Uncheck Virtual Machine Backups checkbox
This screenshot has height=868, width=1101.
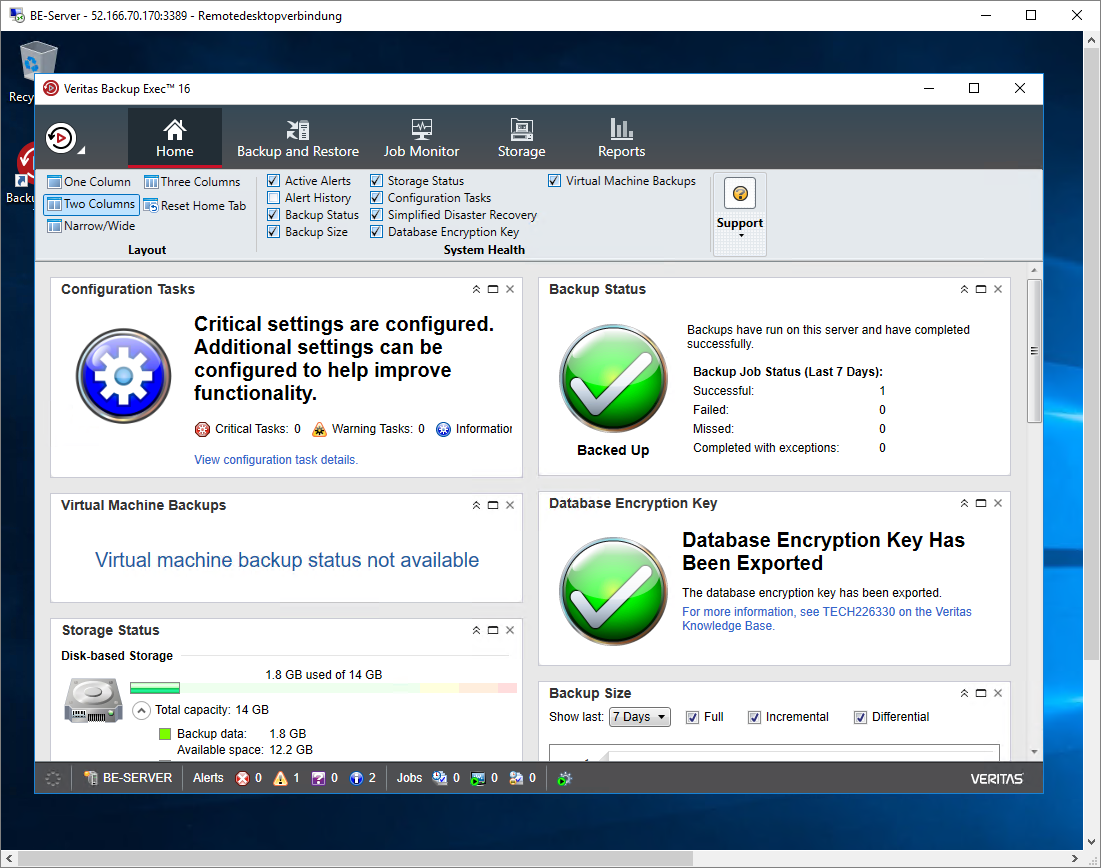555,181
